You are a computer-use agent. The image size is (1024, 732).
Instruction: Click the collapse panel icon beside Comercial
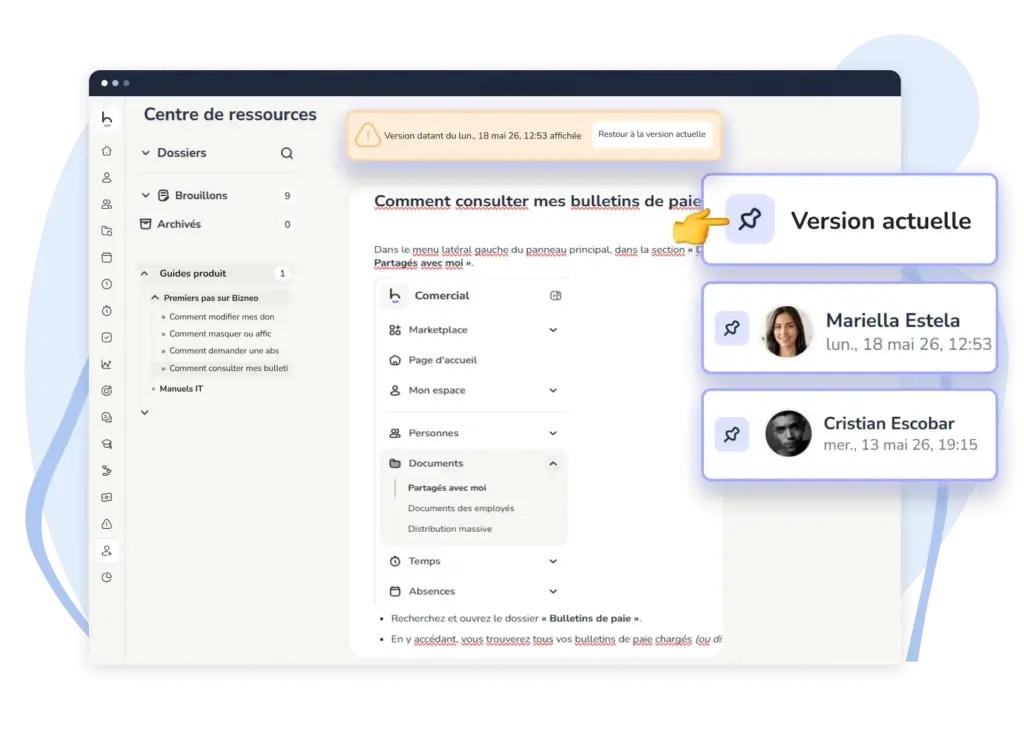556,296
